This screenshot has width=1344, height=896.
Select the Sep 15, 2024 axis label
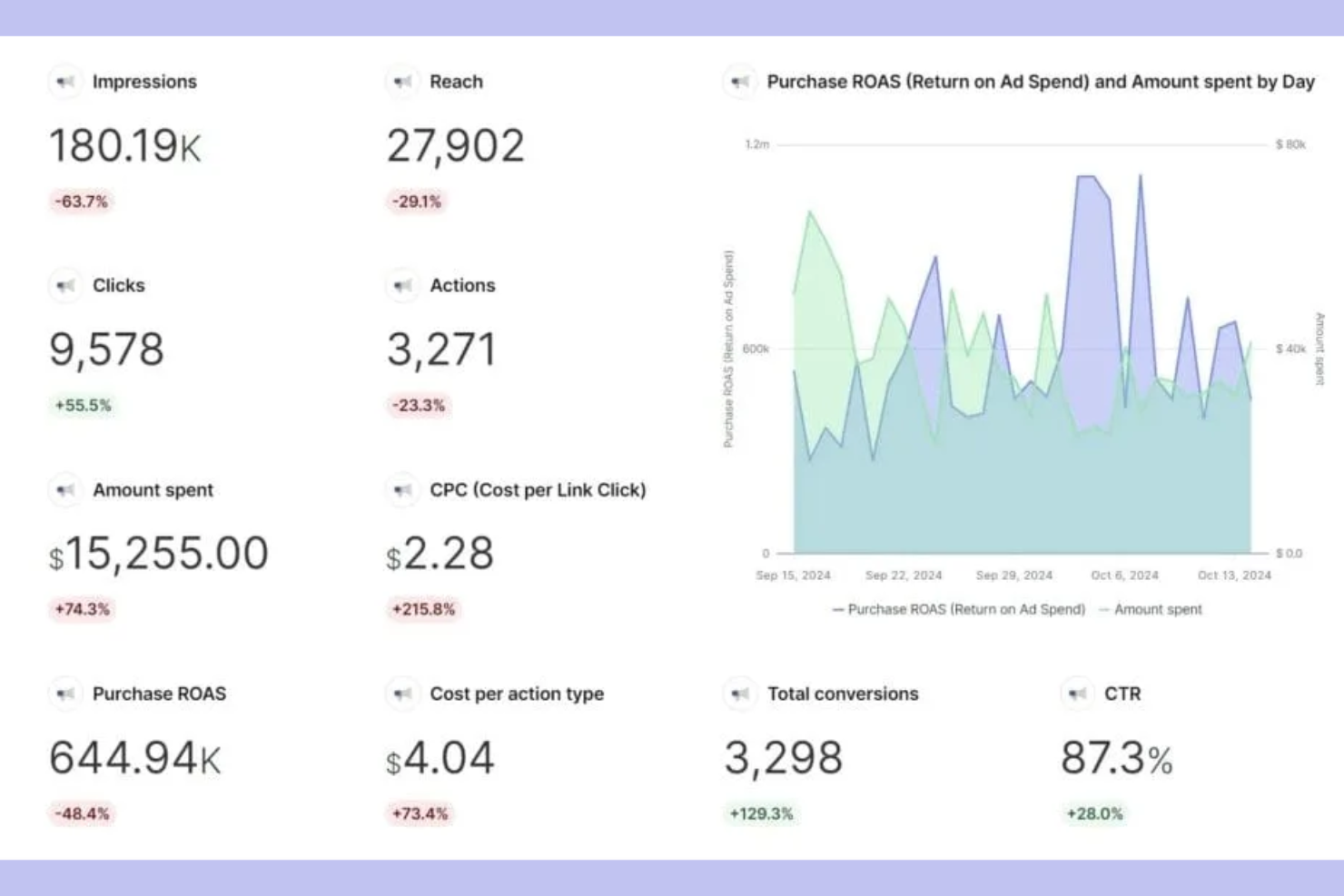coord(793,576)
